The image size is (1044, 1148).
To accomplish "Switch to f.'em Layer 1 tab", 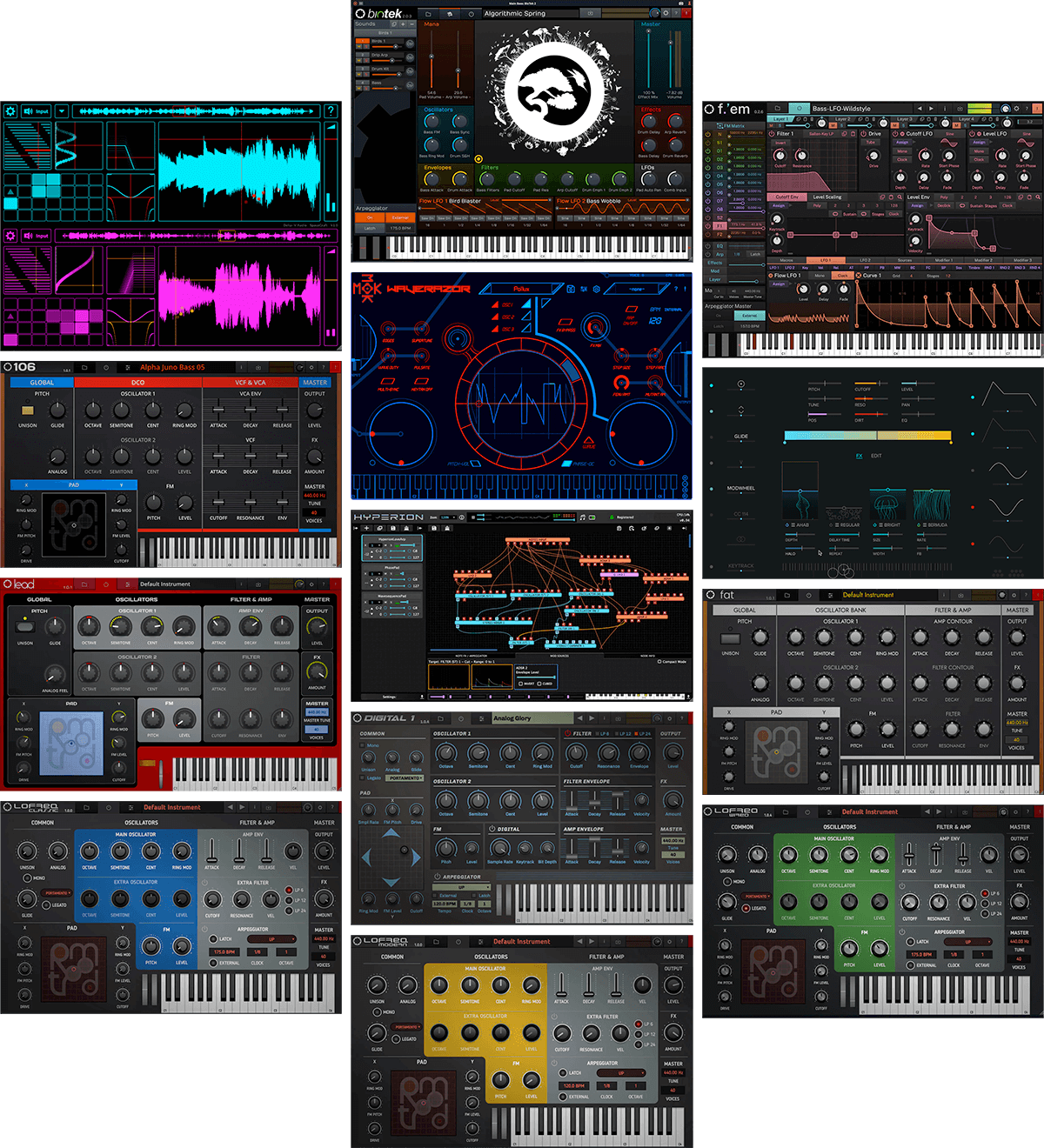I will [x=780, y=119].
